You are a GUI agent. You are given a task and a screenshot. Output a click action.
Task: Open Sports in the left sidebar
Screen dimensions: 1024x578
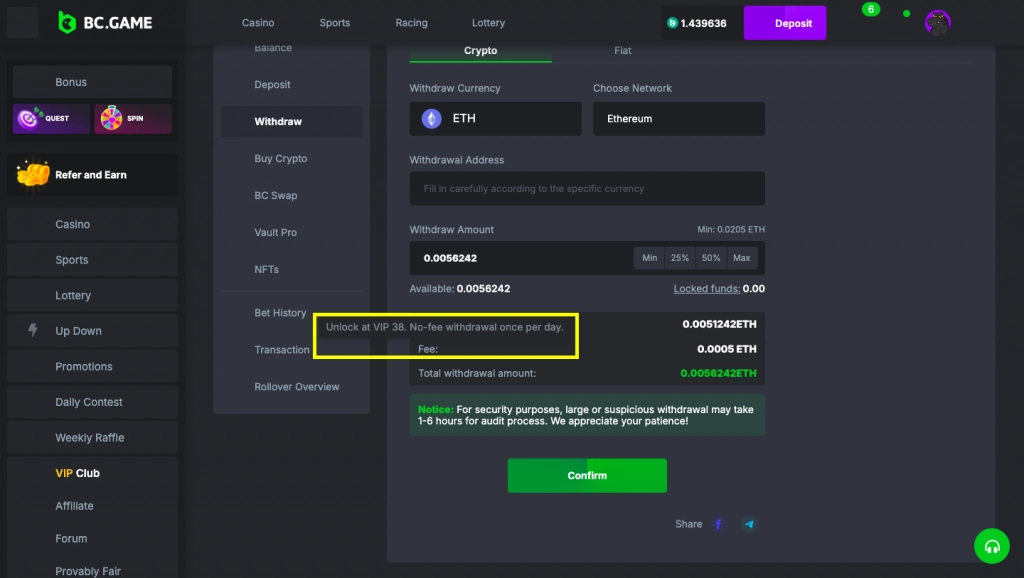pos(92,259)
